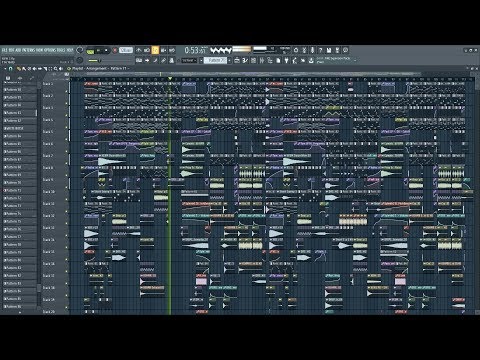Click the stamp-shaped icon after grouping
This screenshot has height=360, width=480.
click(172, 60)
